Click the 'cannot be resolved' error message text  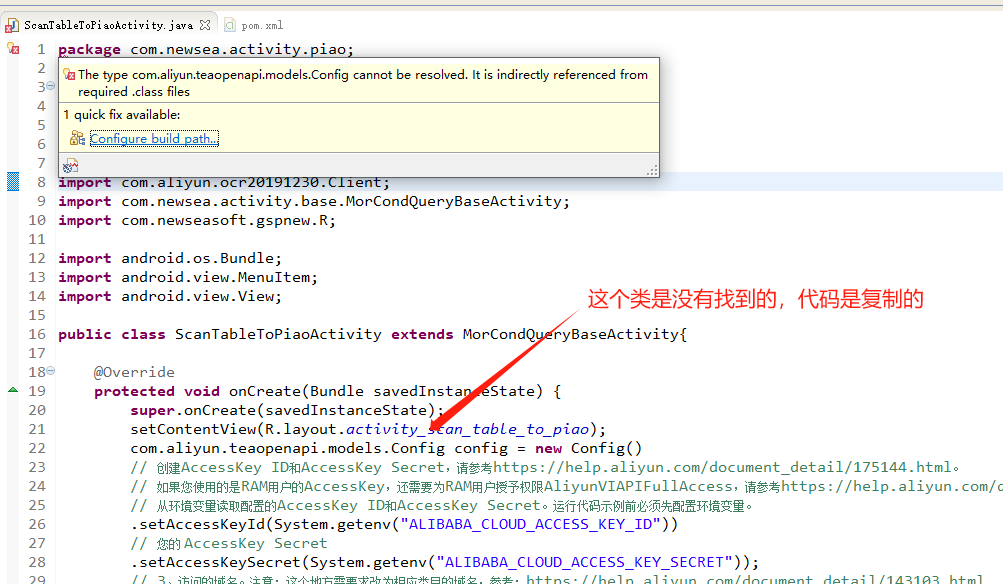pos(363,83)
